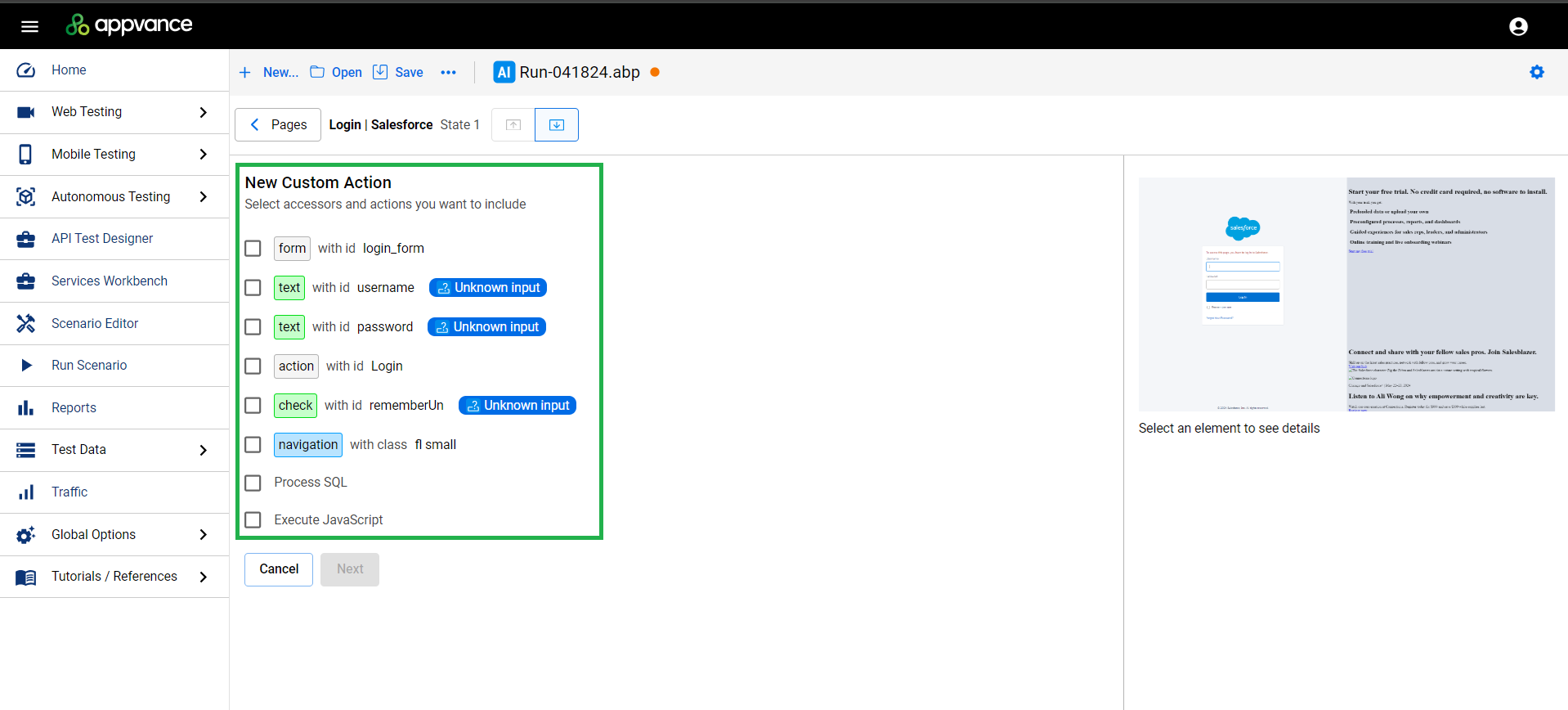1568x710 pixels.
Task: Expand the Global Options submenu arrow
Action: 204,535
